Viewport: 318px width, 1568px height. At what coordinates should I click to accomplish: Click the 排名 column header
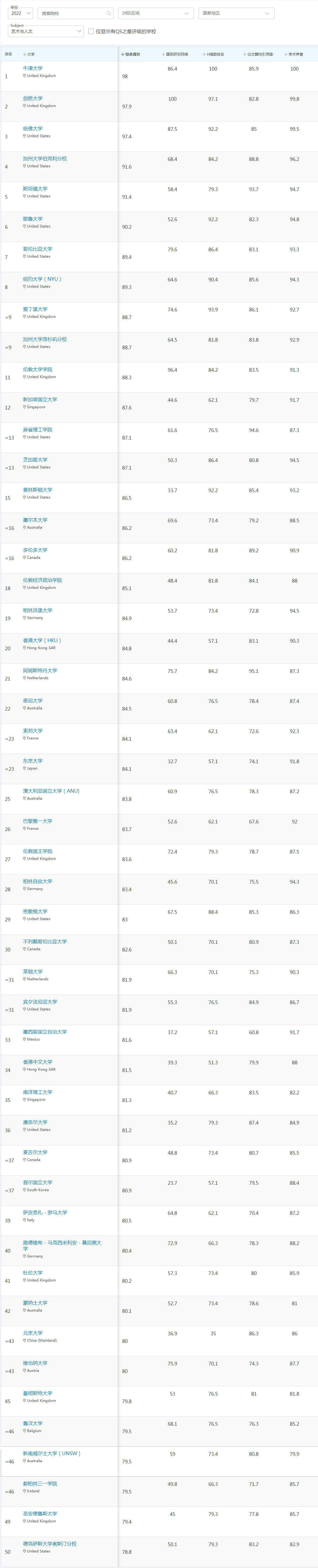[9, 54]
